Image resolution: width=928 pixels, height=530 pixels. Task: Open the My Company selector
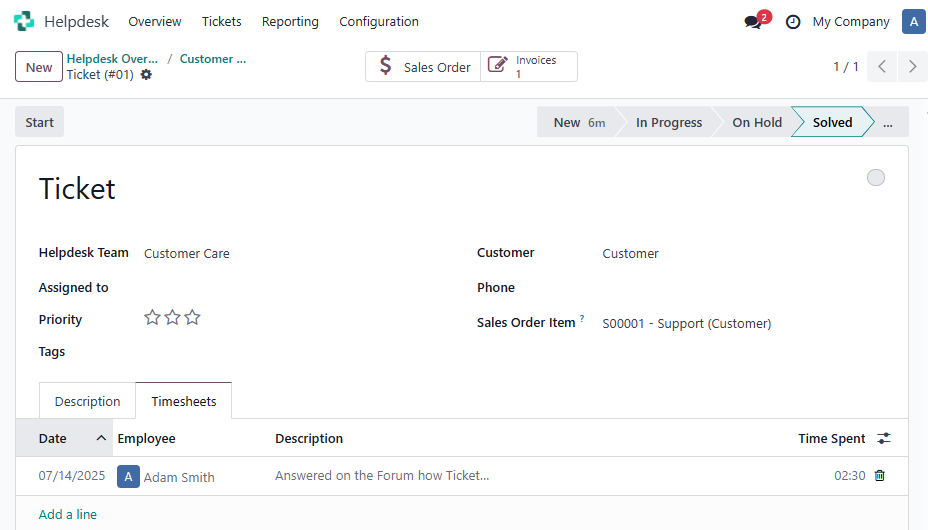[x=850, y=22]
